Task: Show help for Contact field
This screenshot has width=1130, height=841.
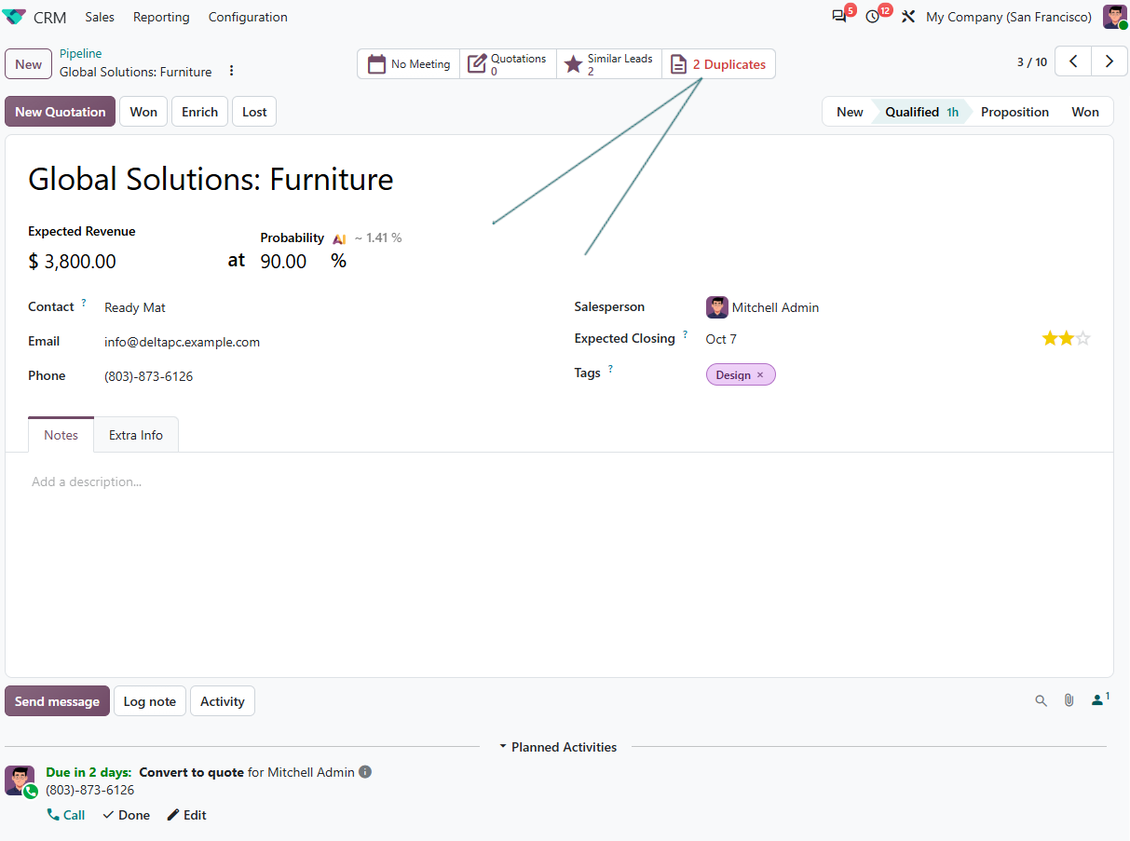Action: tap(84, 303)
